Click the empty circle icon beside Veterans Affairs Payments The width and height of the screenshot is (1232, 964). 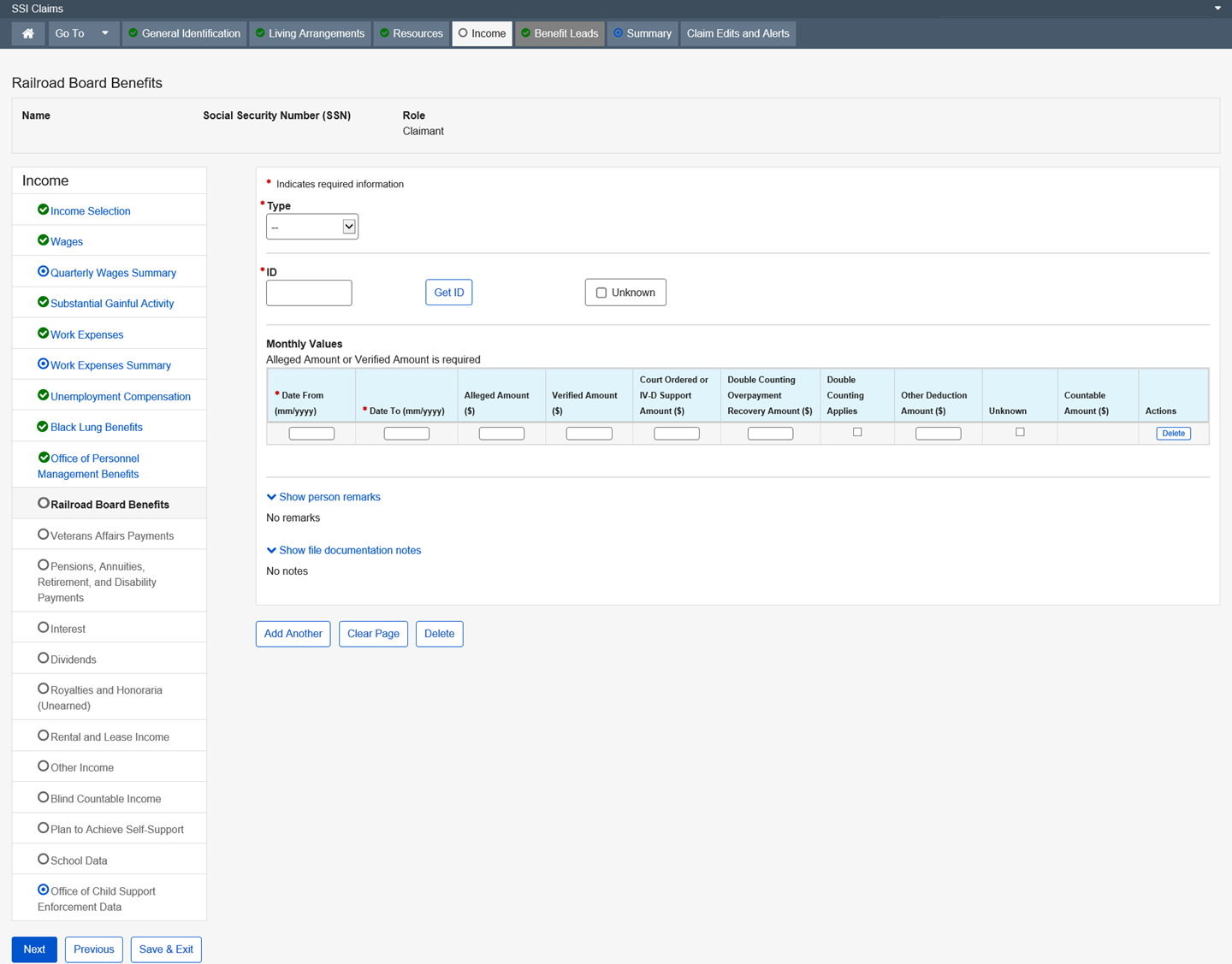[43, 535]
